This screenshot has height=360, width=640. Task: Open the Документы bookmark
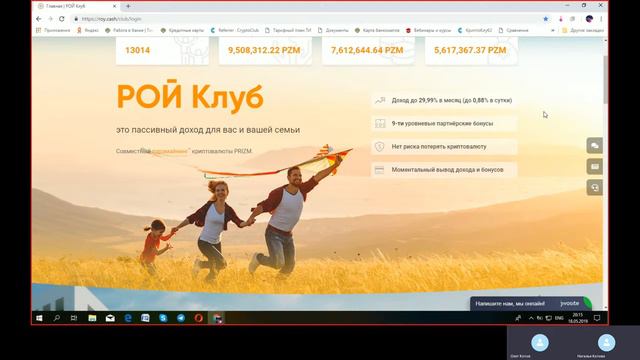click(333, 30)
